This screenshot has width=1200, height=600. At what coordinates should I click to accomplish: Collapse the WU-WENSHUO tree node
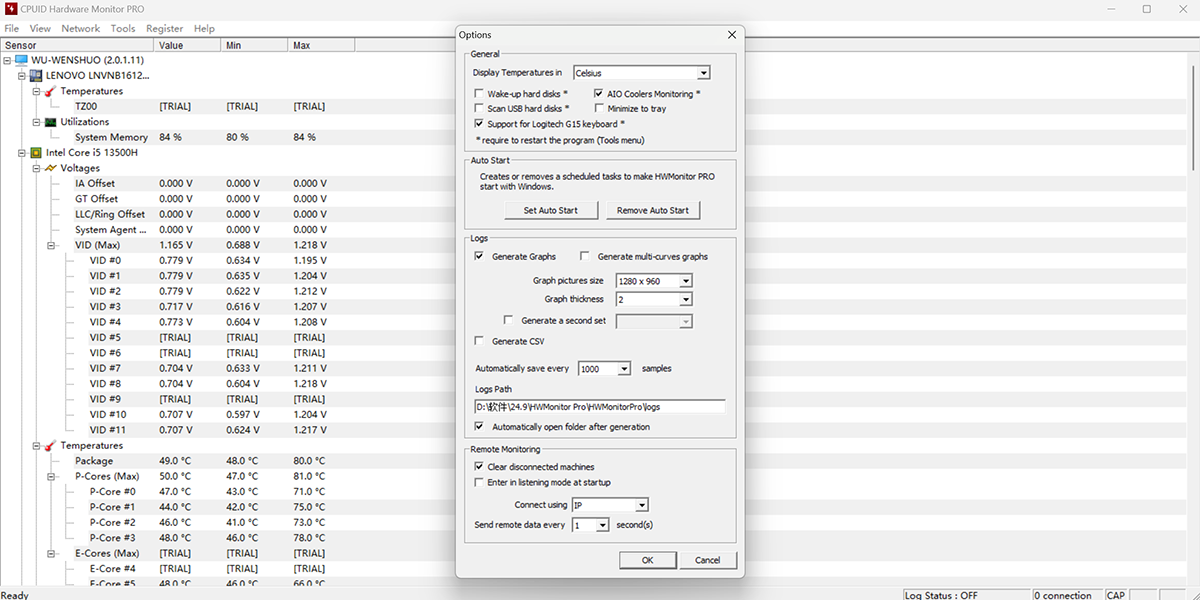coord(8,60)
